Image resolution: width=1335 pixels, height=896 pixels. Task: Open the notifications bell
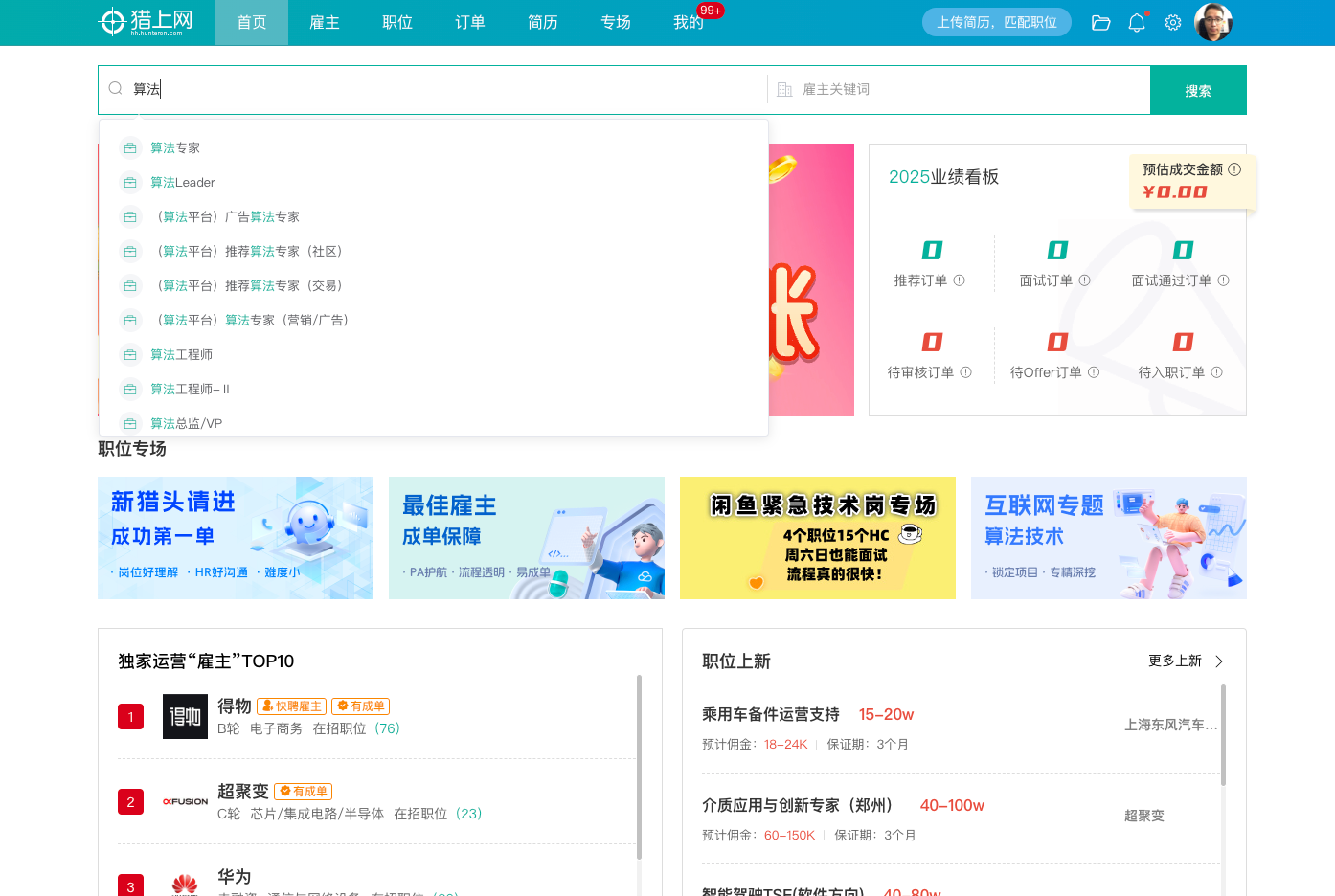coord(1137,23)
